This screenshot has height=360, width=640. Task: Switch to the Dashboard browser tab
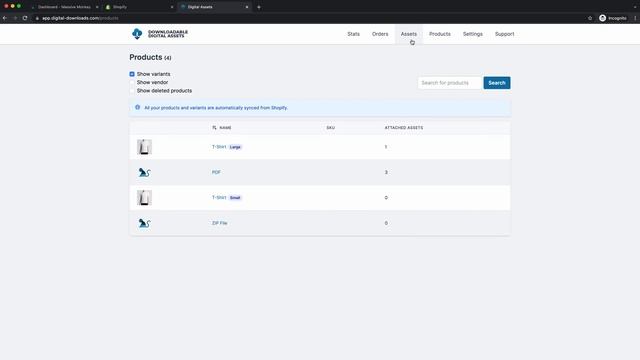(x=64, y=7)
